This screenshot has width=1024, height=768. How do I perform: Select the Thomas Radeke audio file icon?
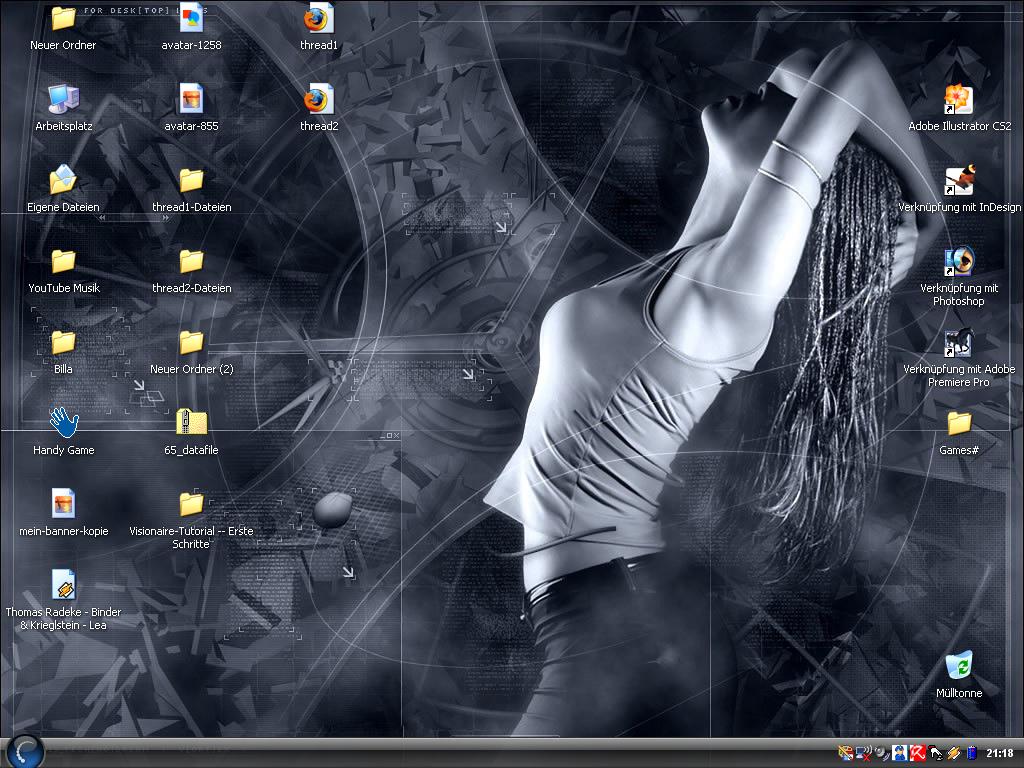coord(64,585)
